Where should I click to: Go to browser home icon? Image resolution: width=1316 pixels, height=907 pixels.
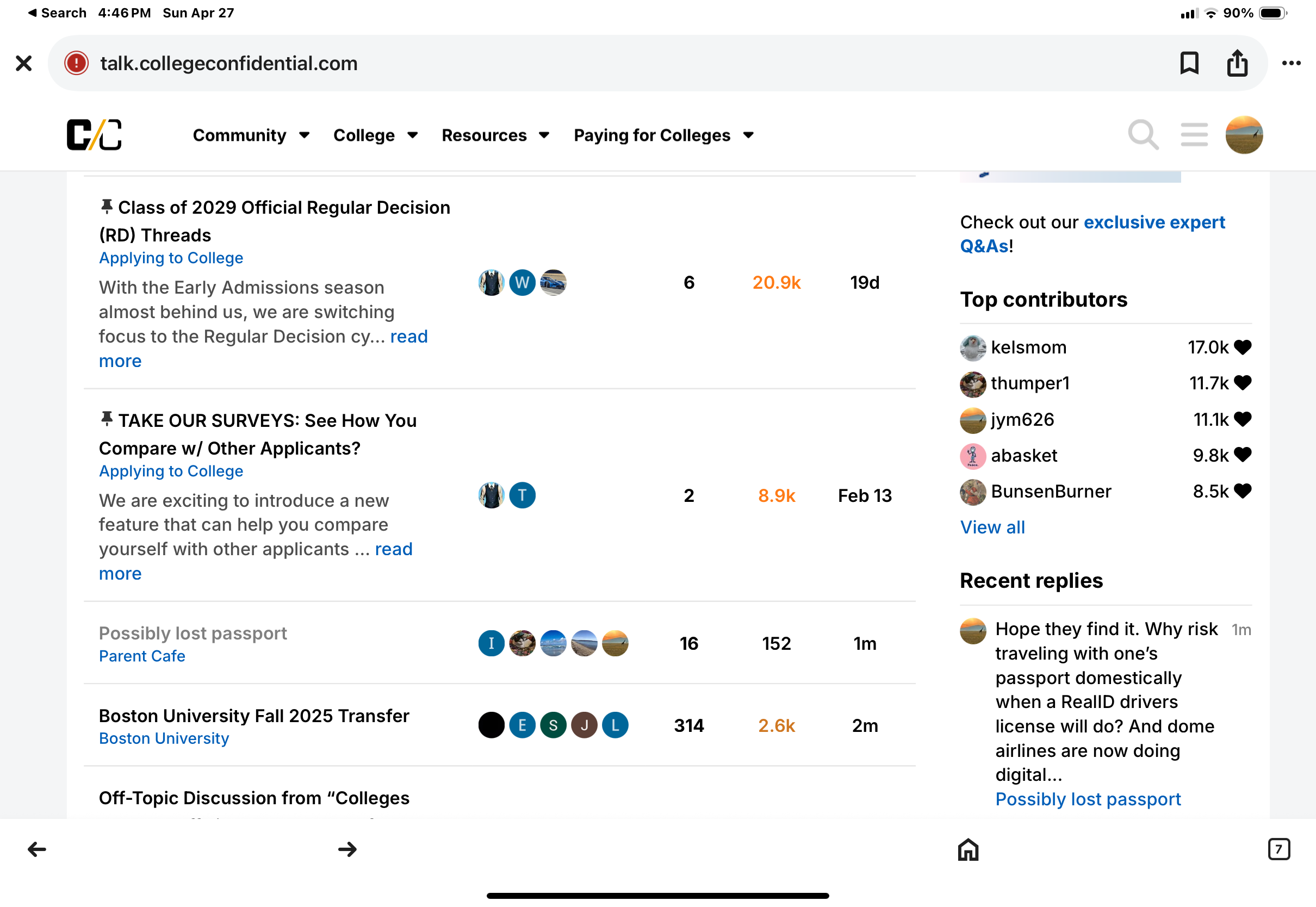coord(969,849)
